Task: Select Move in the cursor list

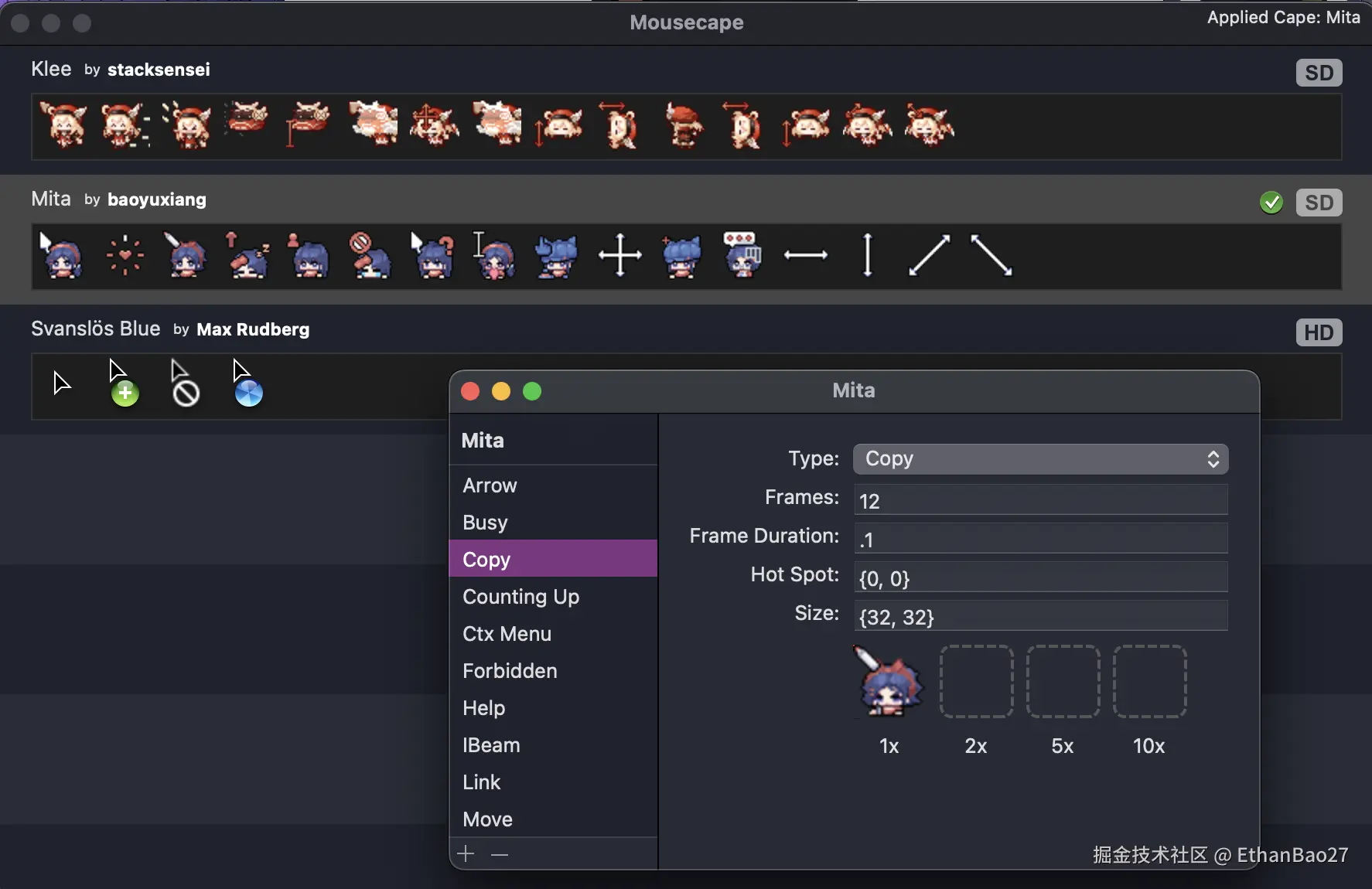Action: (x=553, y=819)
